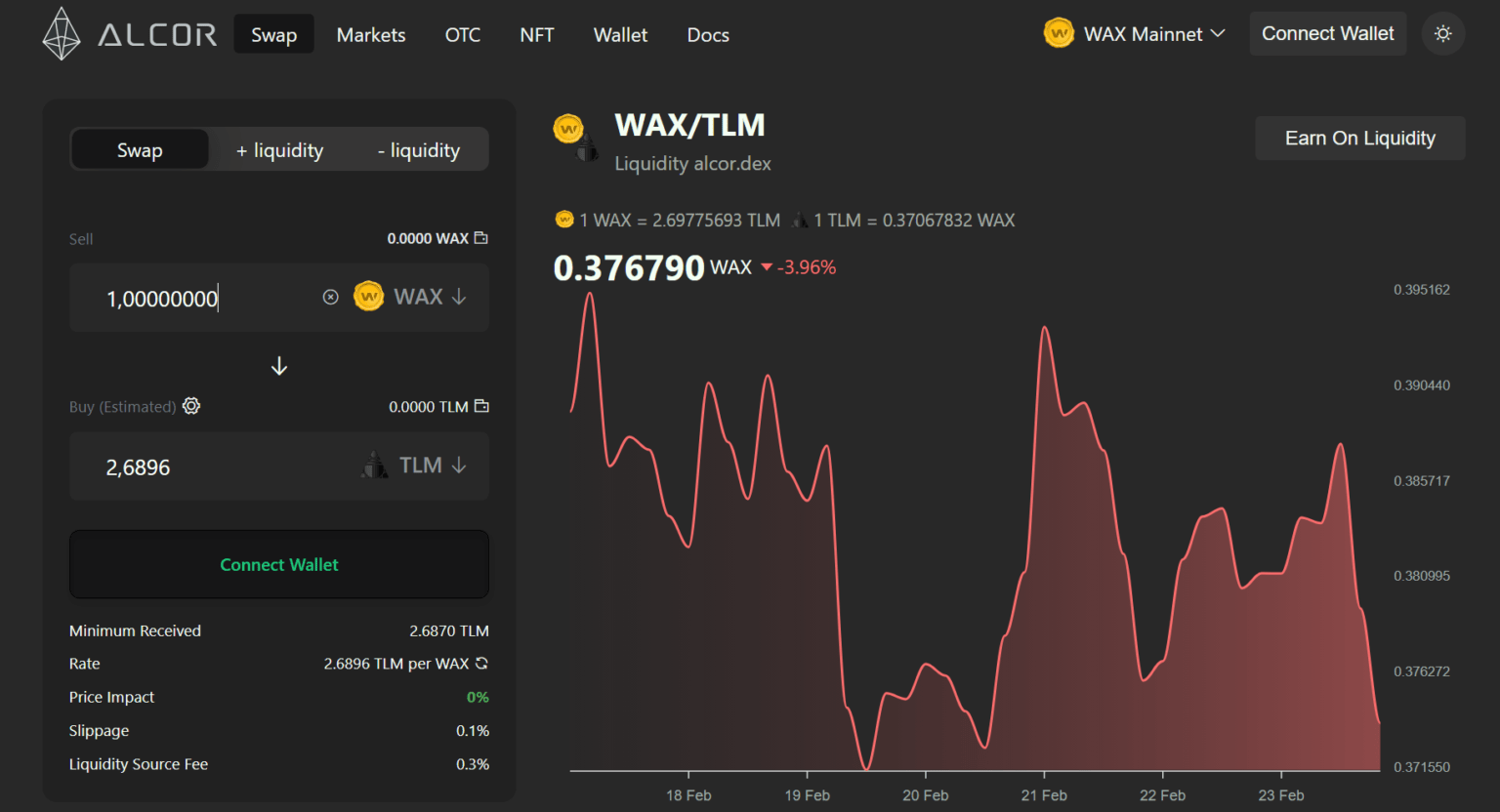This screenshot has width=1500, height=812.
Task: Switch to the NFT section
Action: coord(536,34)
